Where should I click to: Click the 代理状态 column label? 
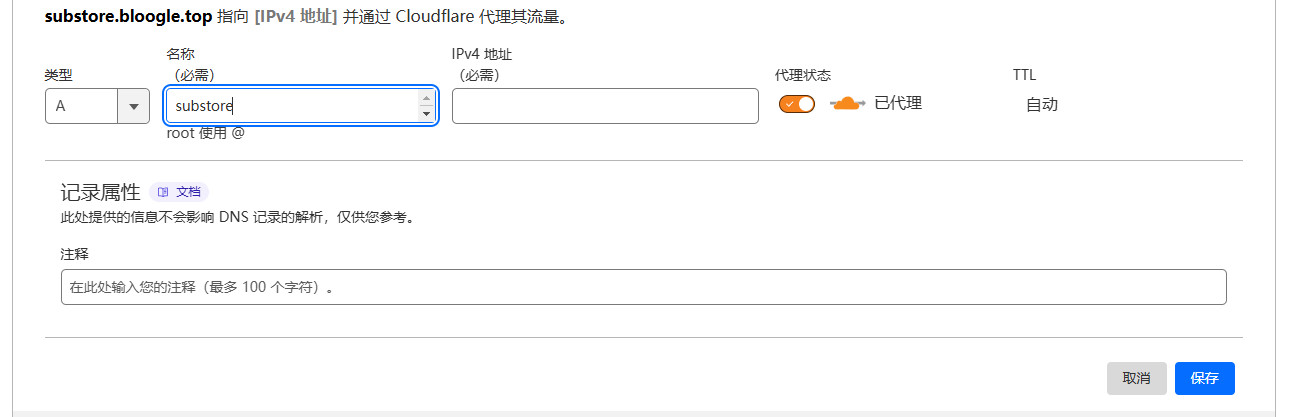pos(803,75)
